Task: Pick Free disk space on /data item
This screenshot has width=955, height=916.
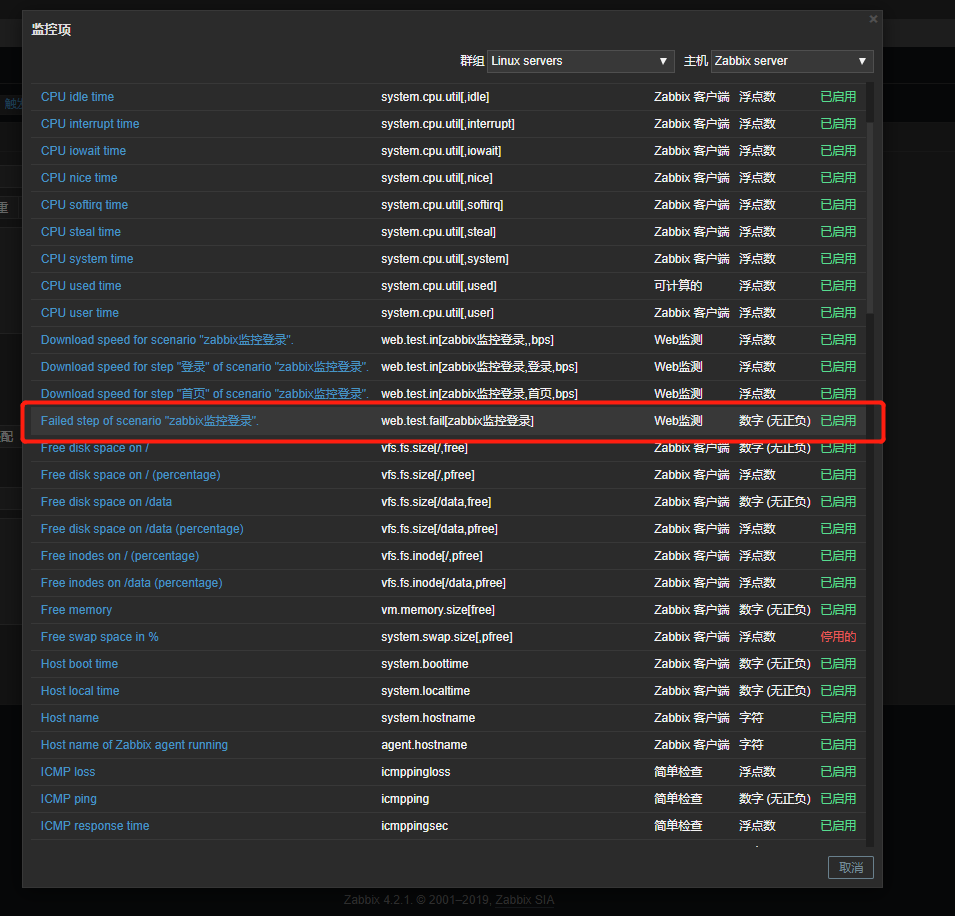Action: tap(106, 502)
